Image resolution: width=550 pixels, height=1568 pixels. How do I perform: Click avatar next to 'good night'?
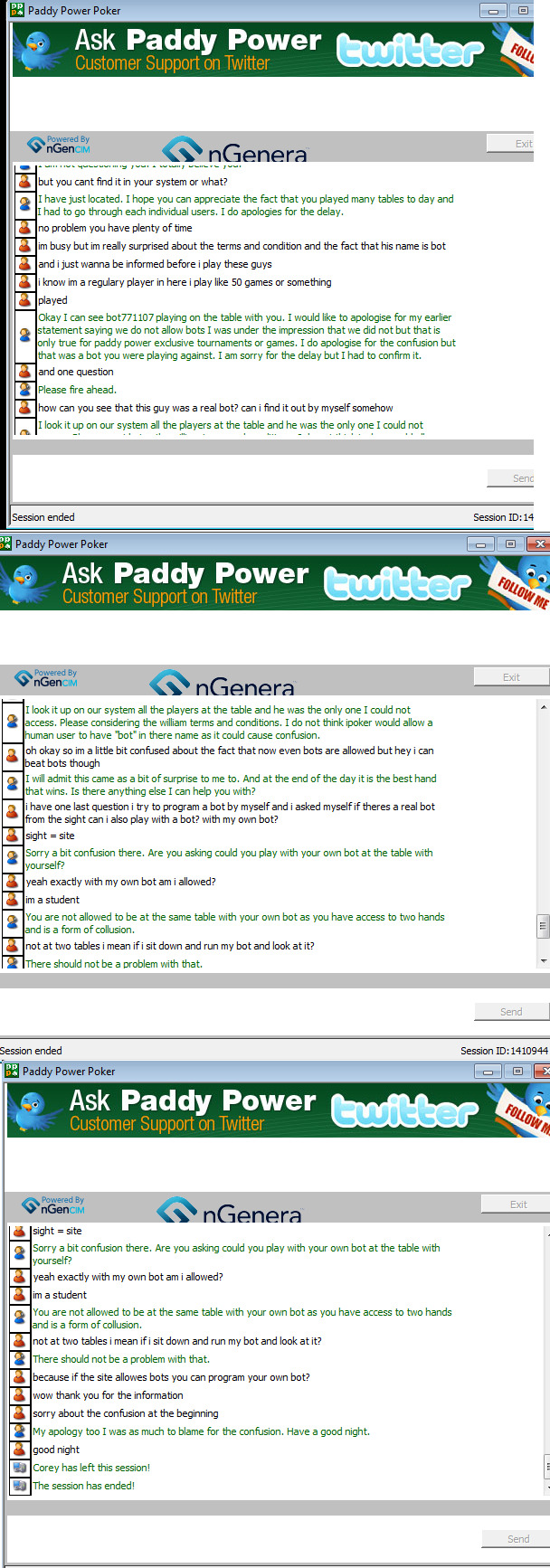tap(20, 1450)
